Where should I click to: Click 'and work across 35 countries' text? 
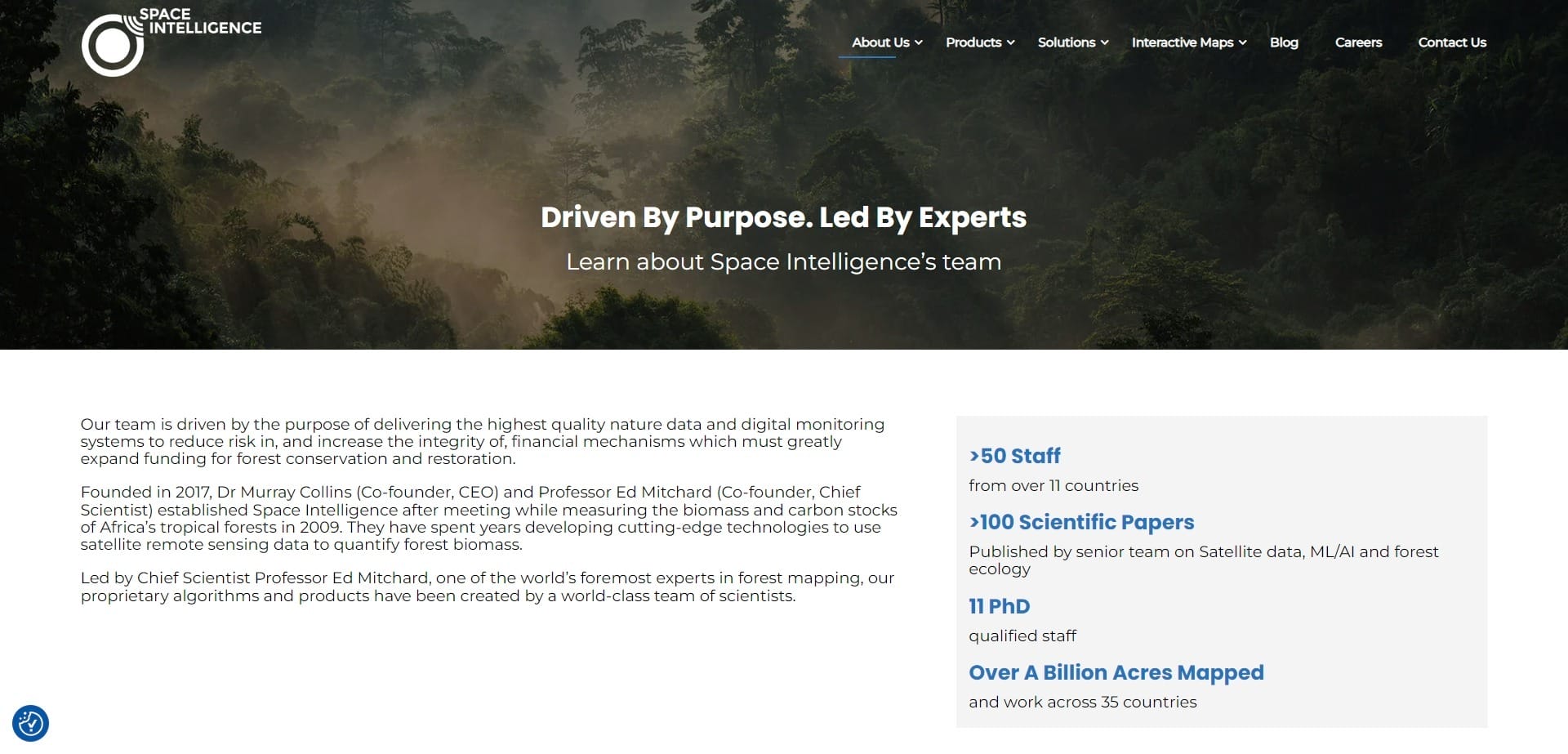1083,702
